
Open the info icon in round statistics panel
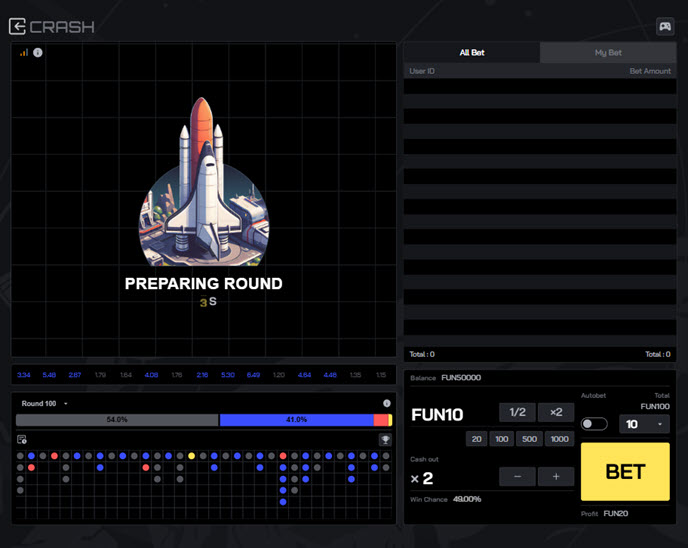tap(386, 403)
